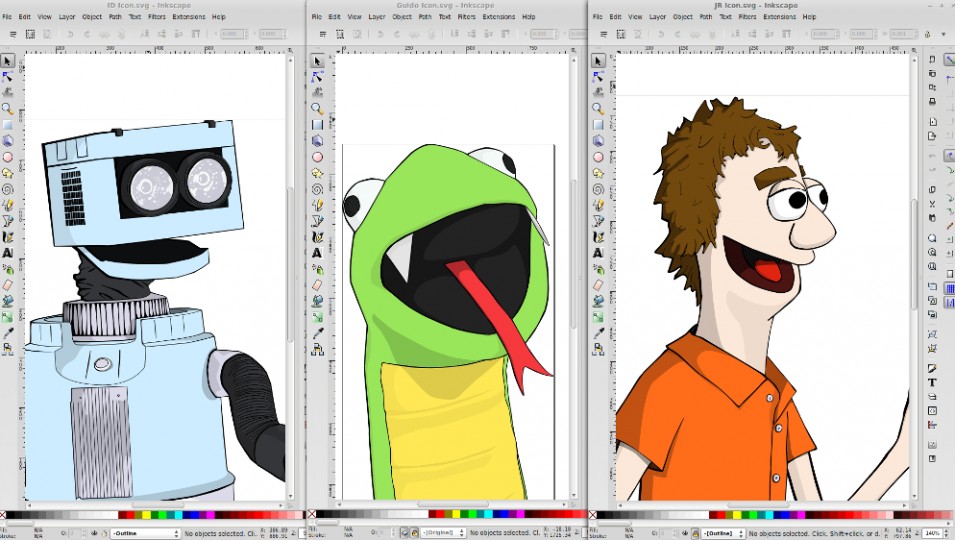This screenshot has height=540, width=955.
Task: Open Extensions menu in JR Icon window
Action: coord(781,17)
